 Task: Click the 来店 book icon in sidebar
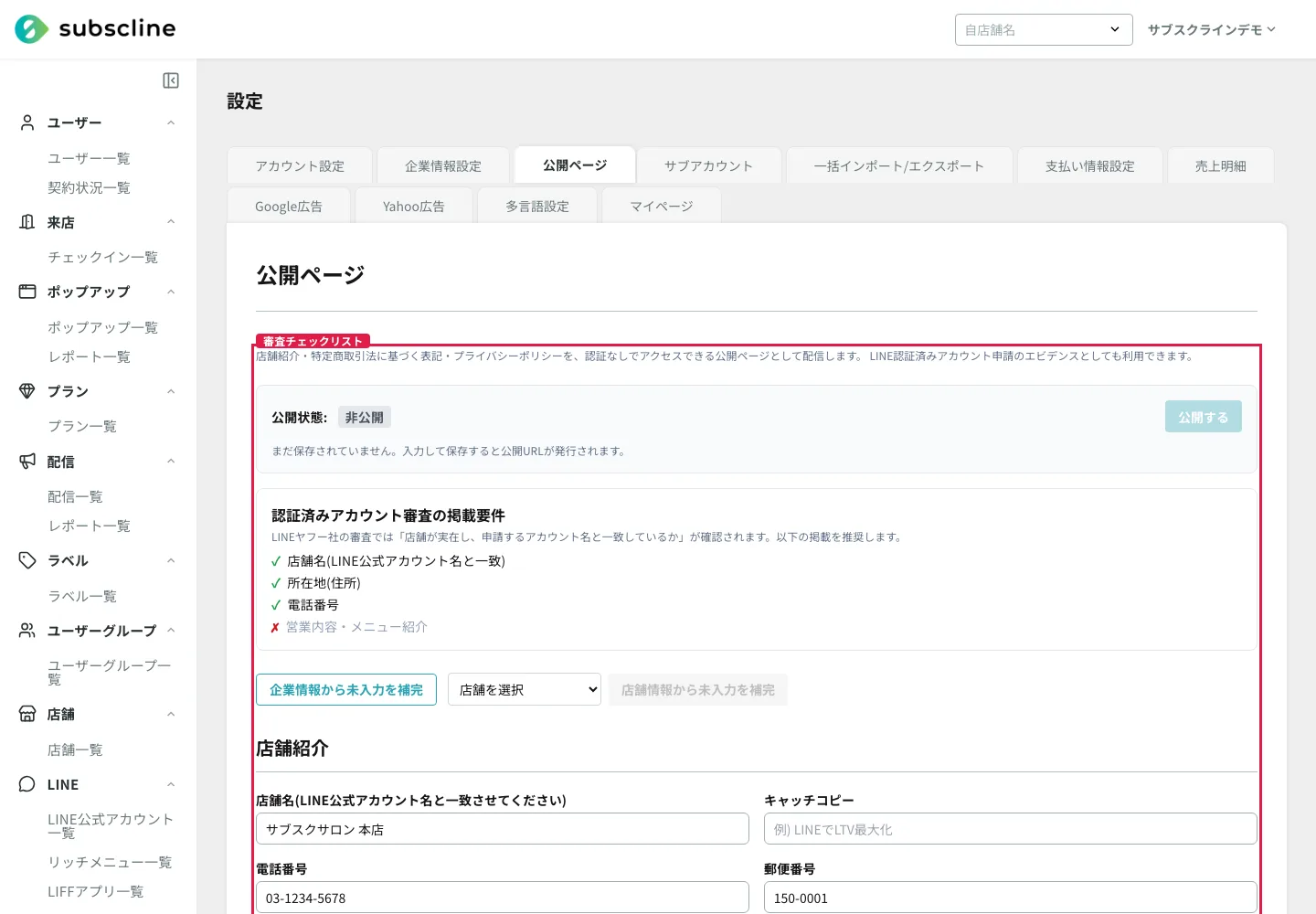click(27, 222)
